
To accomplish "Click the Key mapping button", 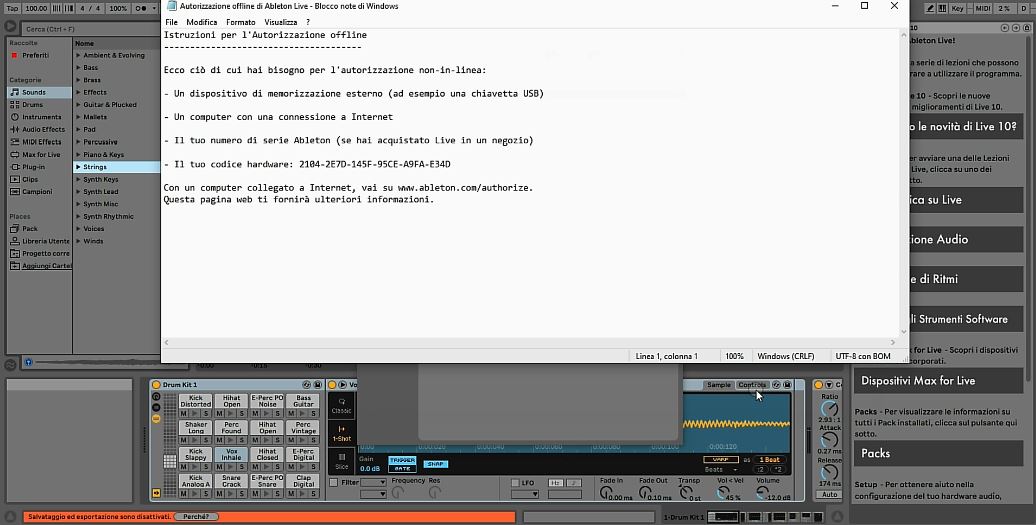I will coord(957,9).
